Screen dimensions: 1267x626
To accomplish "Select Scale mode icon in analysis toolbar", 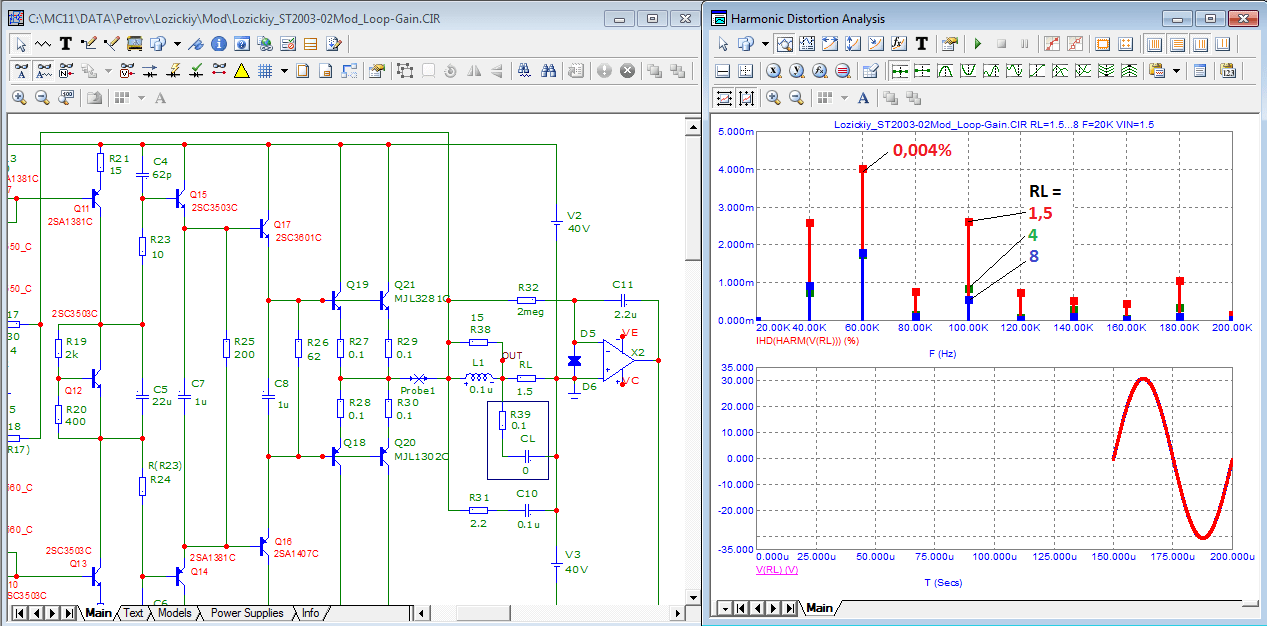I will (785, 44).
